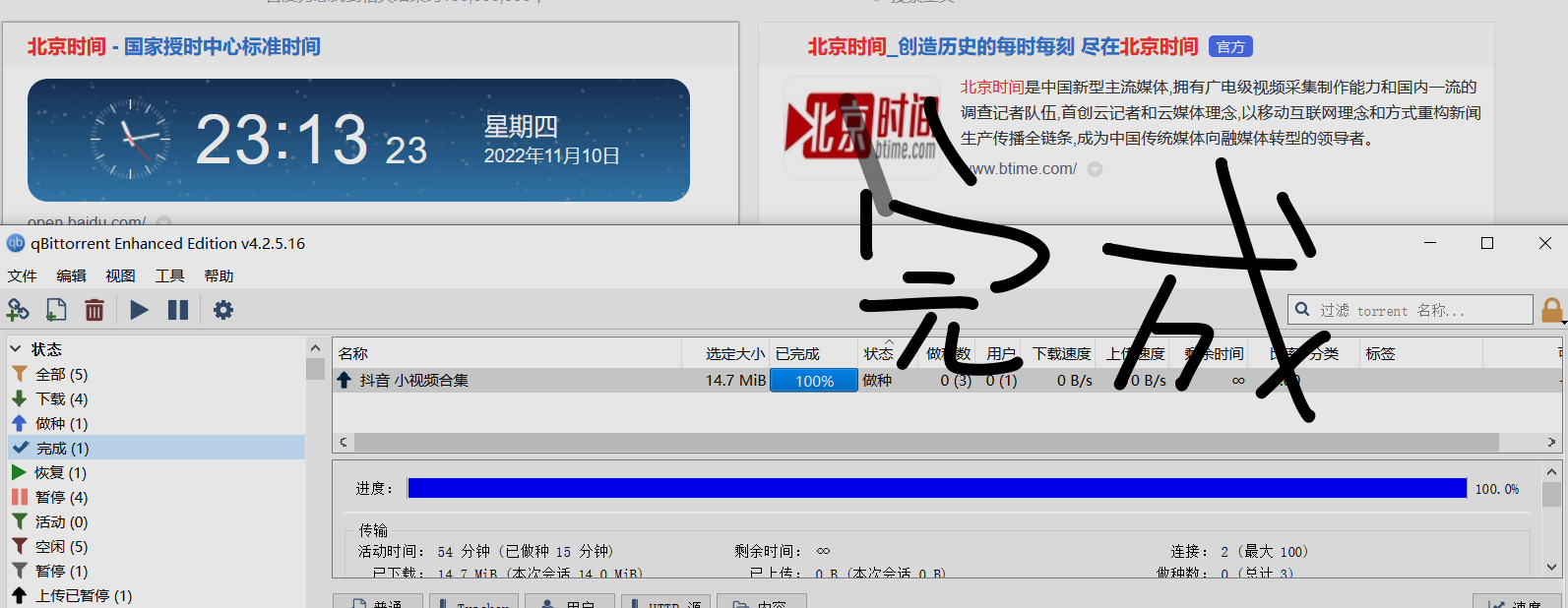The height and width of the screenshot is (608, 1568).
Task: Click the 23:13 clock widget in the browser
Action: point(358,140)
